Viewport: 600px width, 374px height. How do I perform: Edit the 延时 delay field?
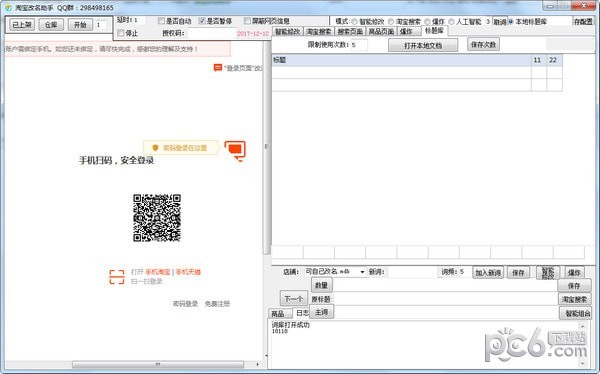click(x=139, y=20)
